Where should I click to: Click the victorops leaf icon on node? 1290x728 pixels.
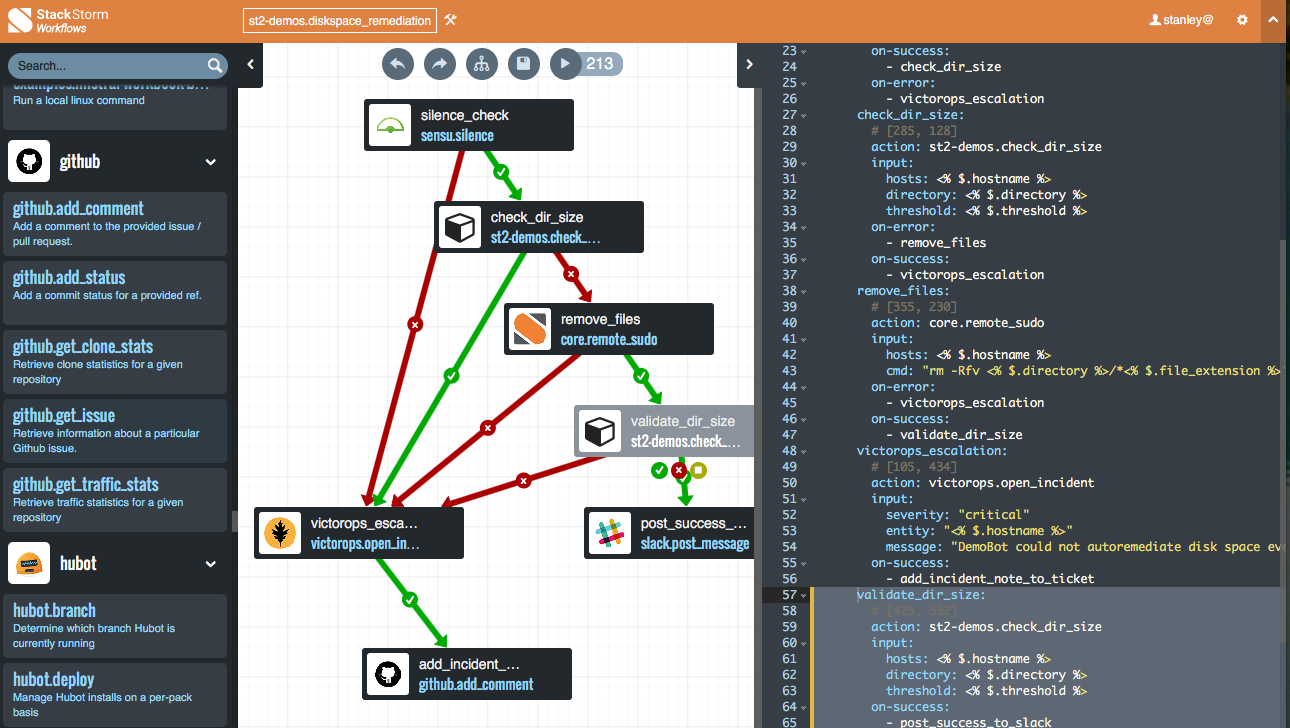click(280, 533)
